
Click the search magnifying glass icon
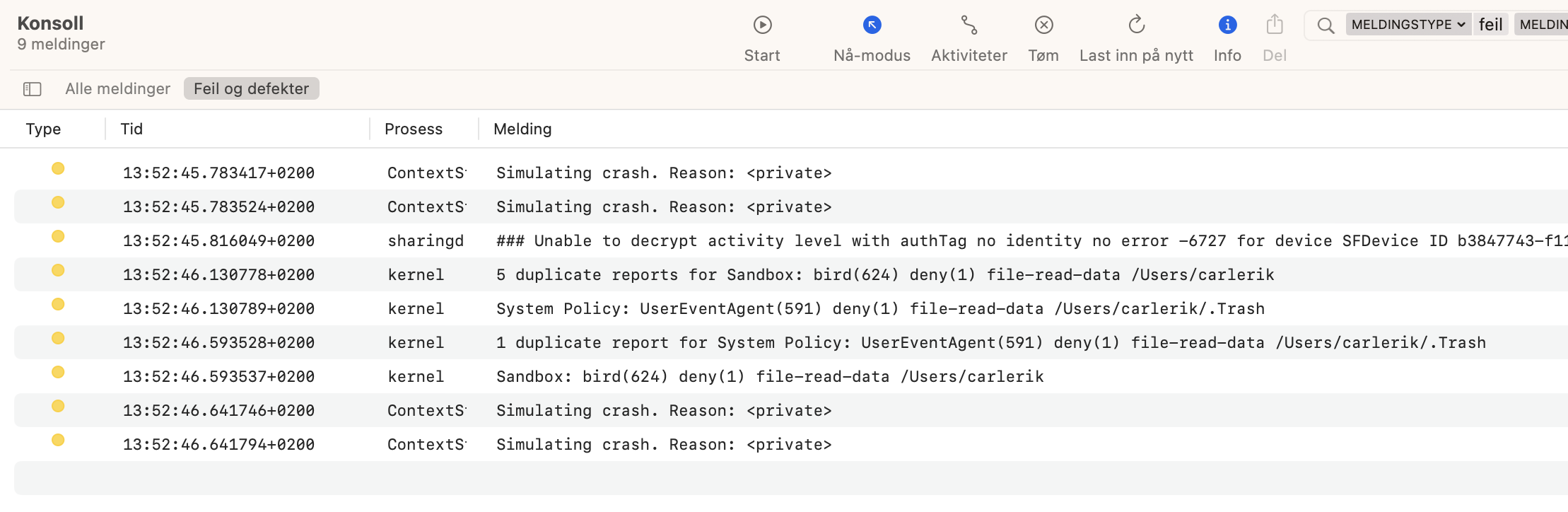coord(1326,25)
